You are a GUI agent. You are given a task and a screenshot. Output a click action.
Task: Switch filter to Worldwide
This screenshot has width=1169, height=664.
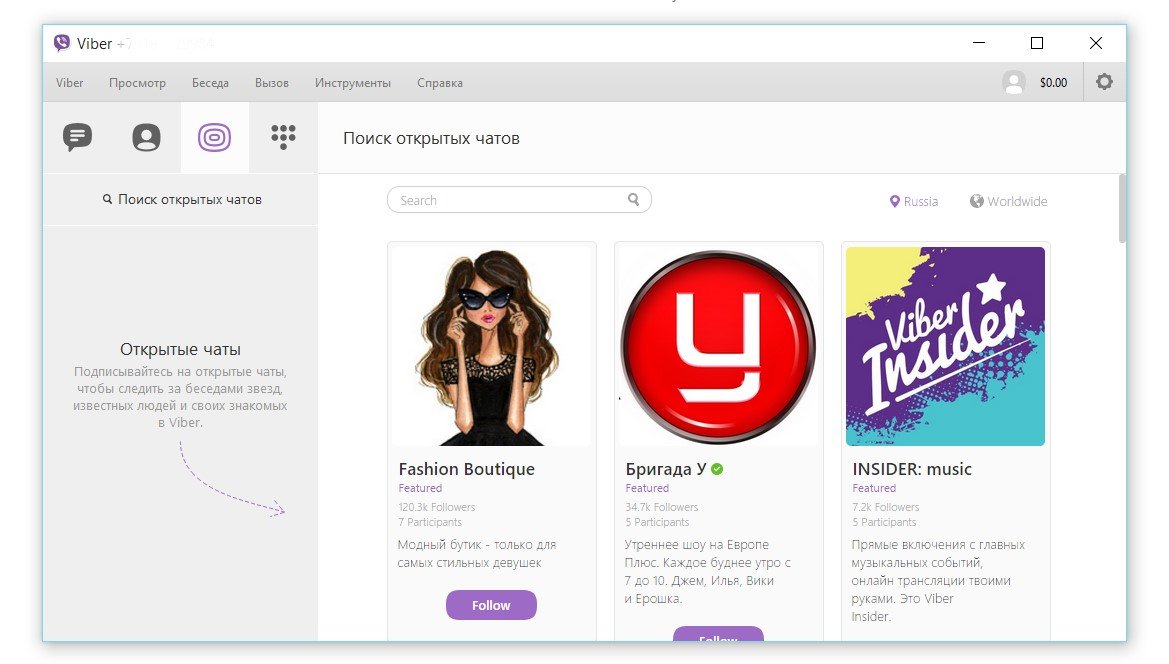(x=1008, y=201)
